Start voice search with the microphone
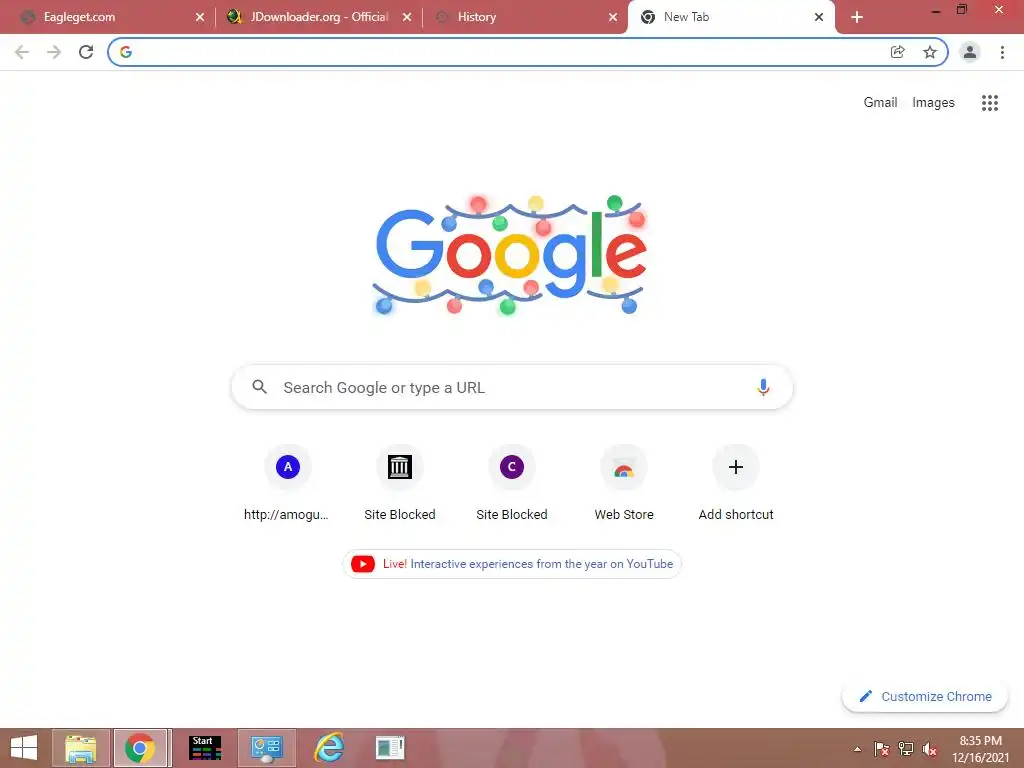The image size is (1024, 768). click(x=763, y=387)
